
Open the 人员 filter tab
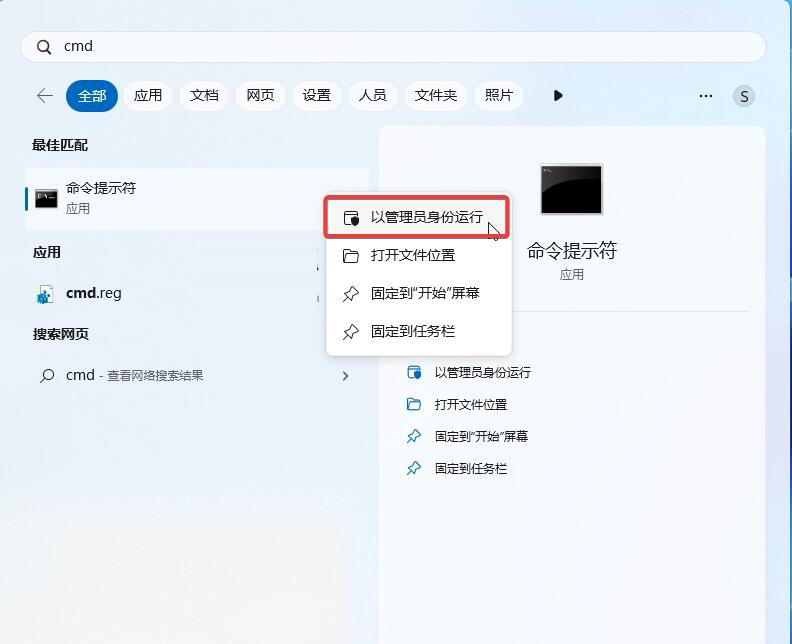pos(373,95)
